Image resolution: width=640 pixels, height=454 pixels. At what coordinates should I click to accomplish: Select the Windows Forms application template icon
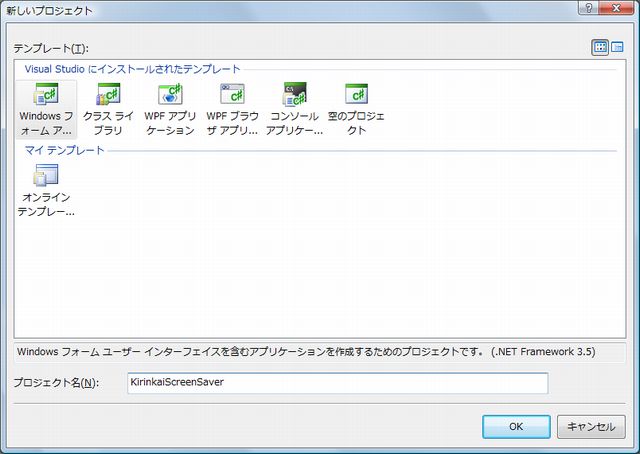[x=46, y=94]
